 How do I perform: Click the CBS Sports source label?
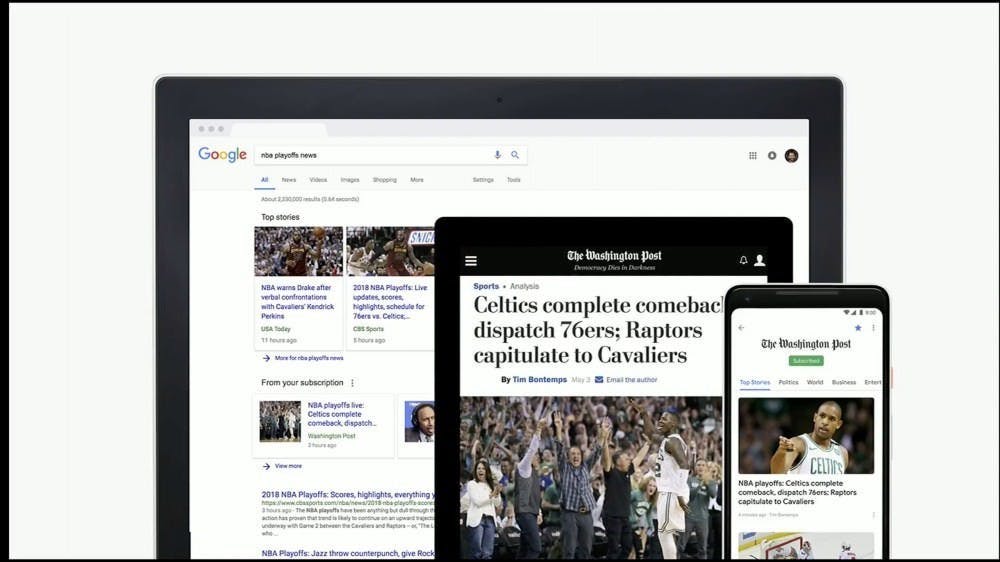(x=369, y=329)
